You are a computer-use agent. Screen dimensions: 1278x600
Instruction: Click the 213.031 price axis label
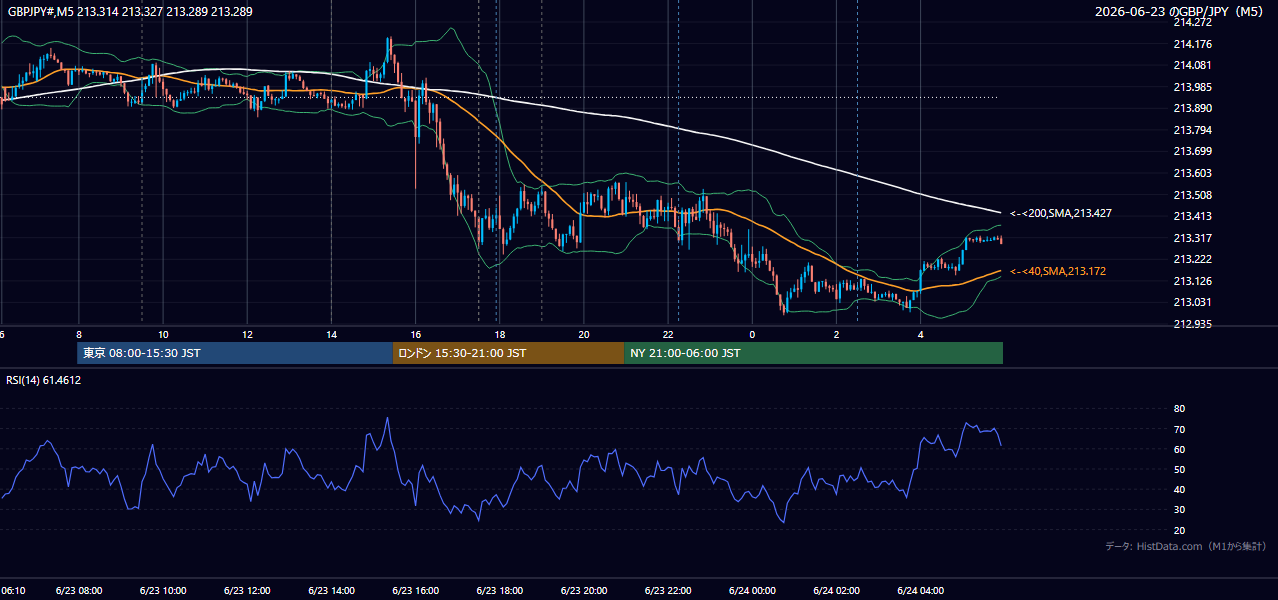[x=1192, y=302]
